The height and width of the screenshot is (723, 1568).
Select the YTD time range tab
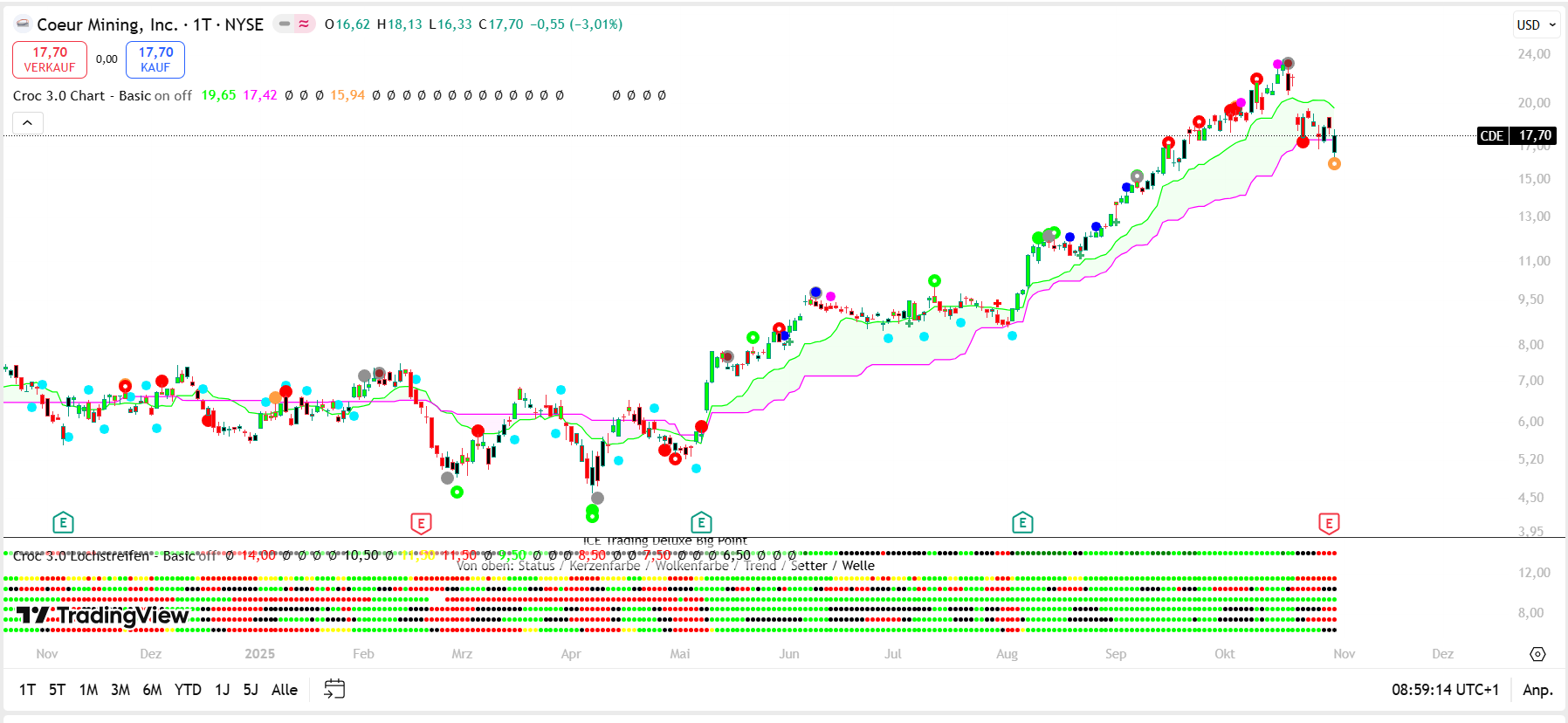188,690
